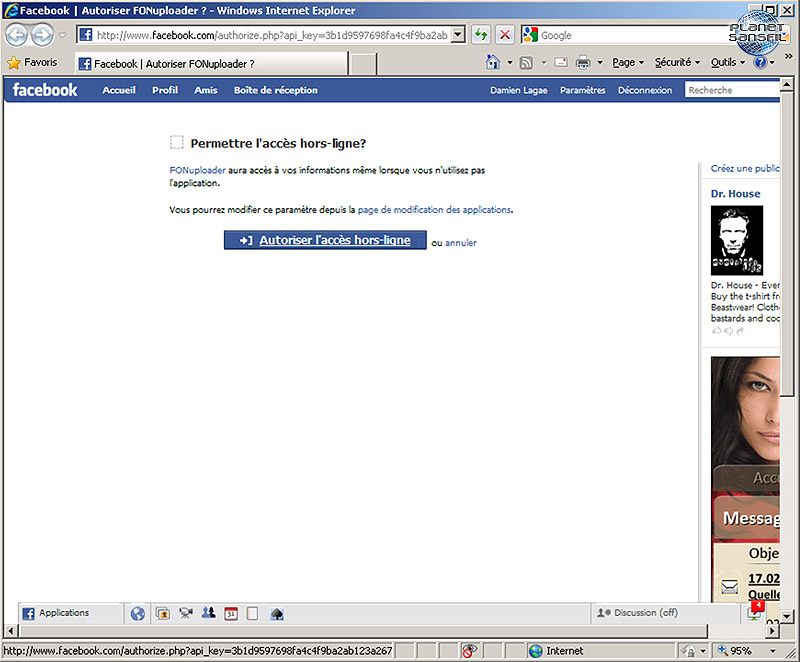Screen dimensions: 800x662
Task: Open the RSS feeds icon
Action: point(526,63)
